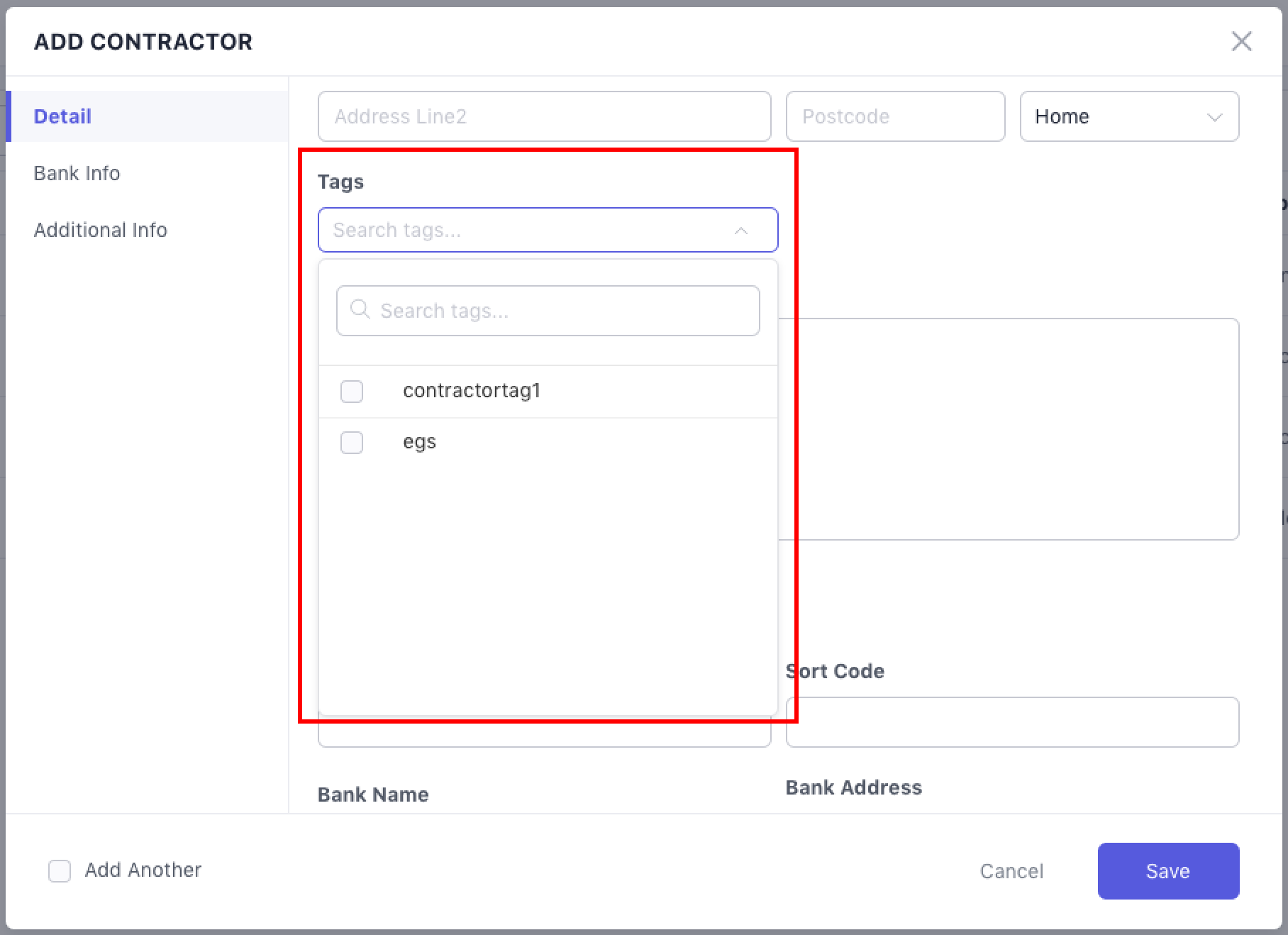Collapse the Tags dropdown using its chevron
This screenshot has width=1288, height=935.
pyautogui.click(x=741, y=231)
